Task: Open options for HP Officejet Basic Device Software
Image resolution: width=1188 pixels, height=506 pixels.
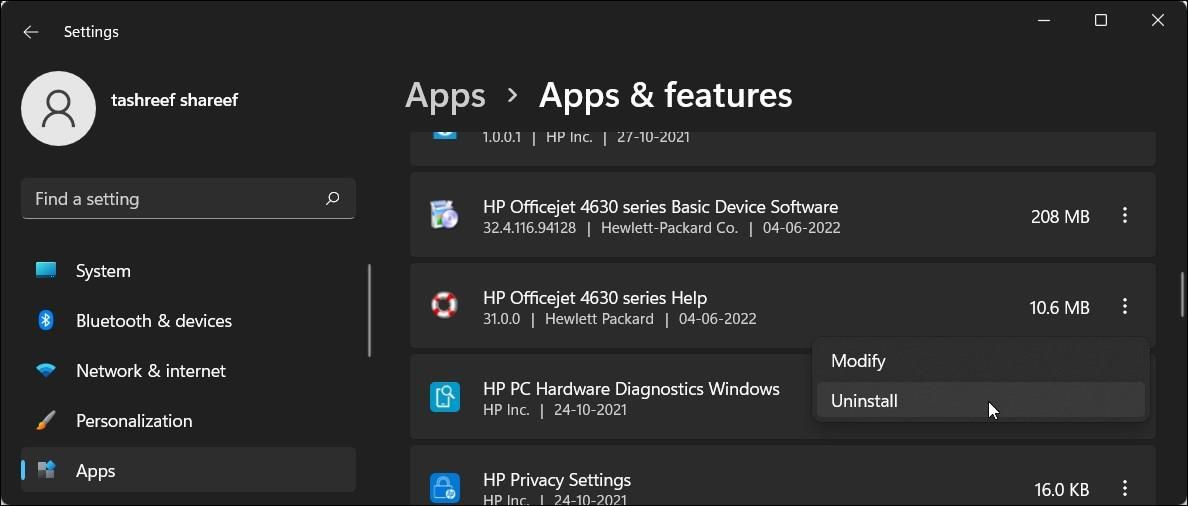Action: click(1125, 216)
